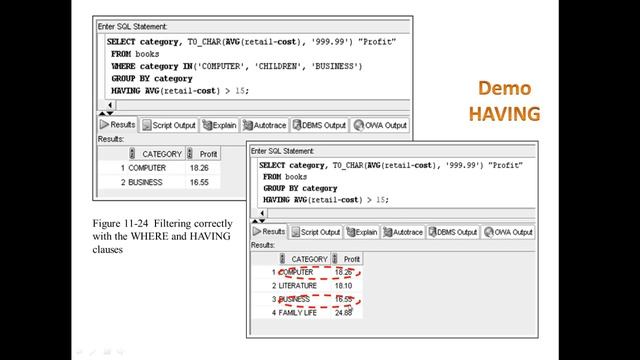Click upward splitter arrow in upper SQL window
The width and height of the screenshot is (640, 360).
point(102,113)
